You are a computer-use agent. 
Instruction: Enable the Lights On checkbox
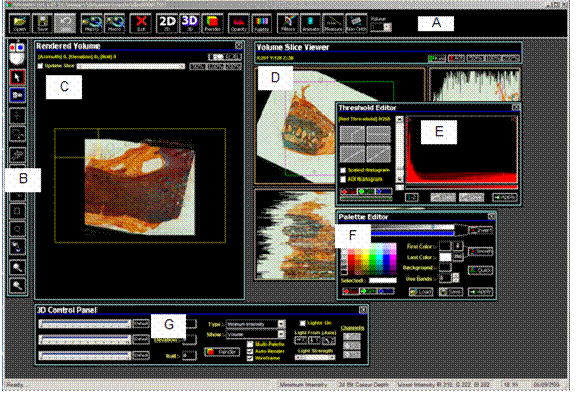pos(303,323)
